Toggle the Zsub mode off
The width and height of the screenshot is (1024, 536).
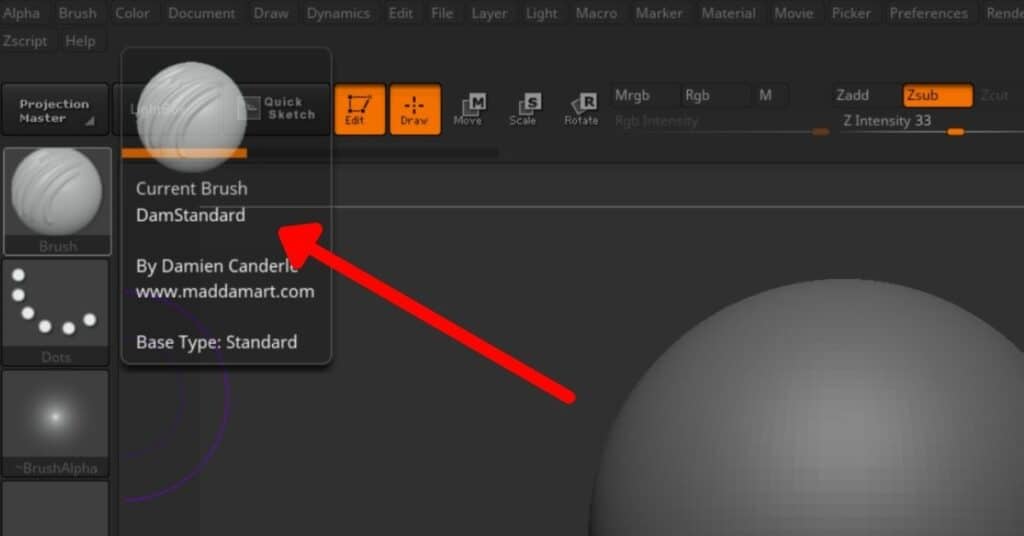(937, 96)
